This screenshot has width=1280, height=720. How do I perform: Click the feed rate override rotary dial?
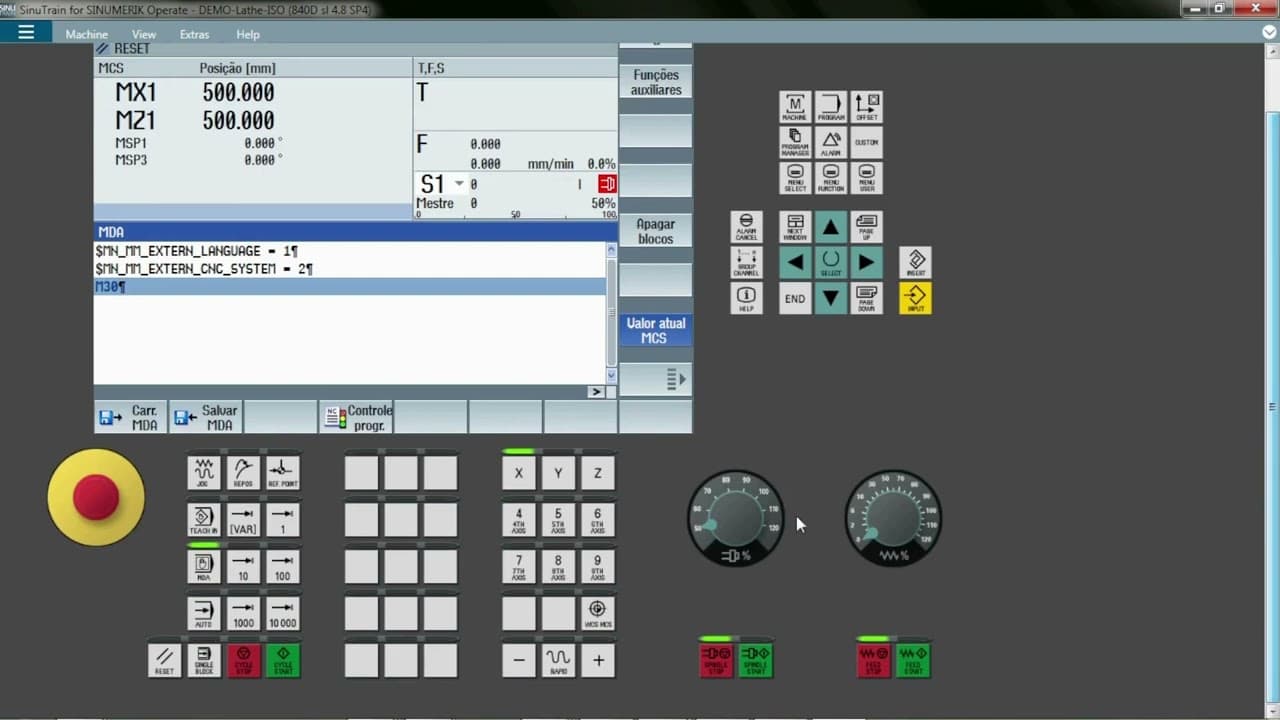tap(893, 518)
